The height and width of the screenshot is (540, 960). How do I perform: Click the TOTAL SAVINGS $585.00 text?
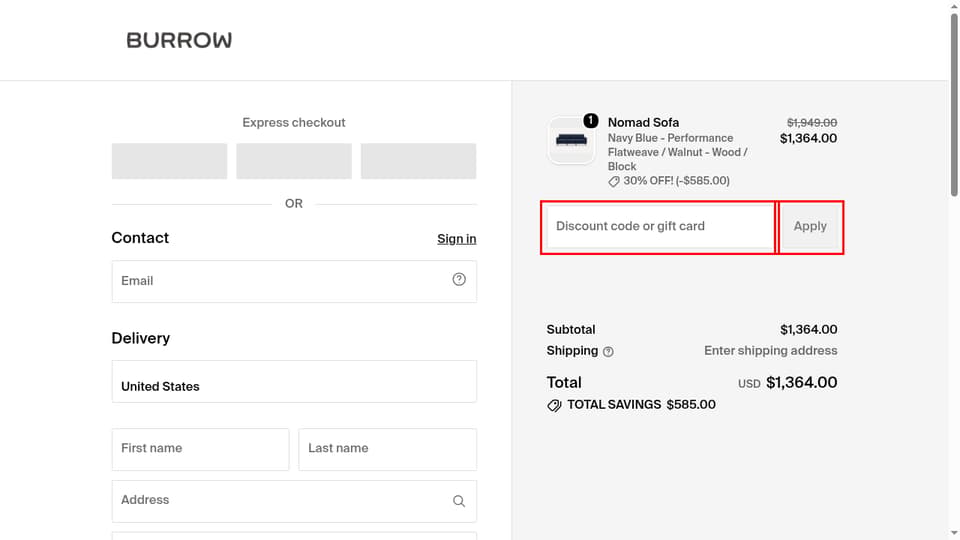(641, 405)
